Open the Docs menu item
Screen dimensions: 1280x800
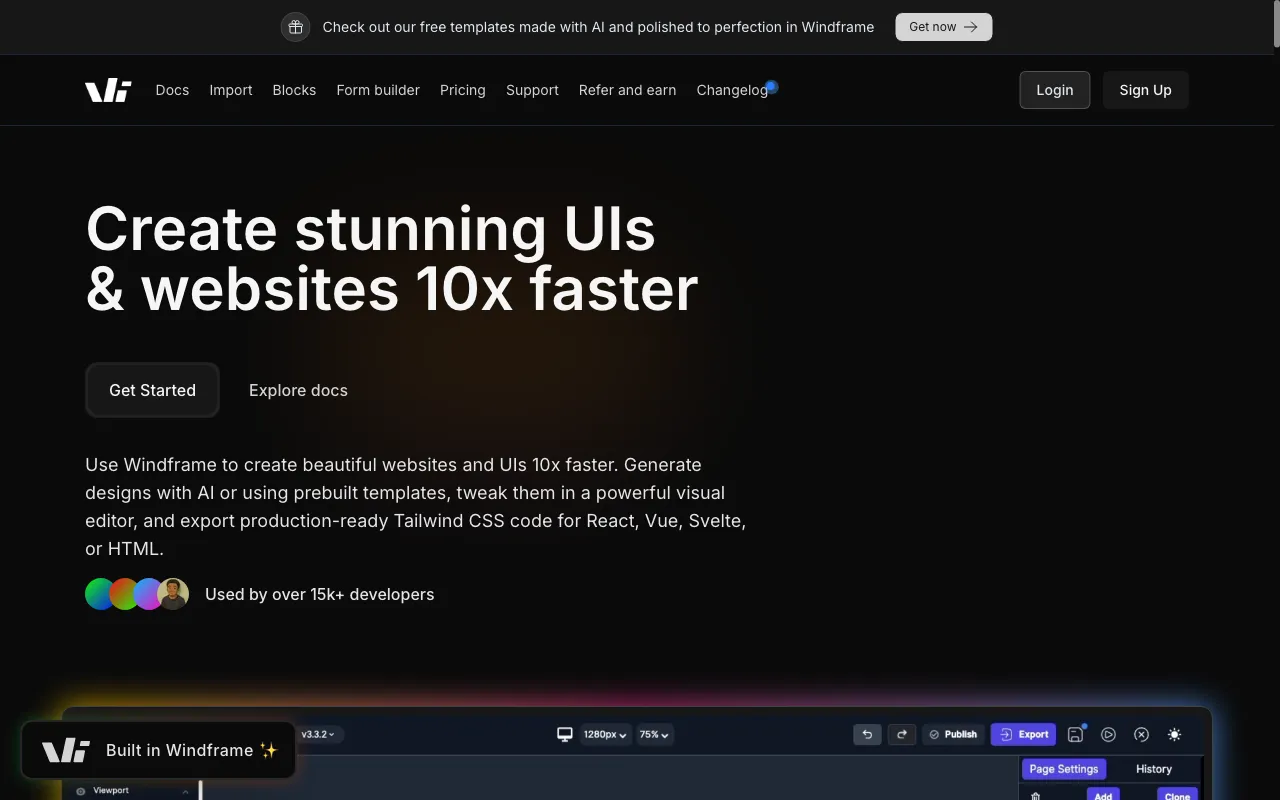click(172, 90)
